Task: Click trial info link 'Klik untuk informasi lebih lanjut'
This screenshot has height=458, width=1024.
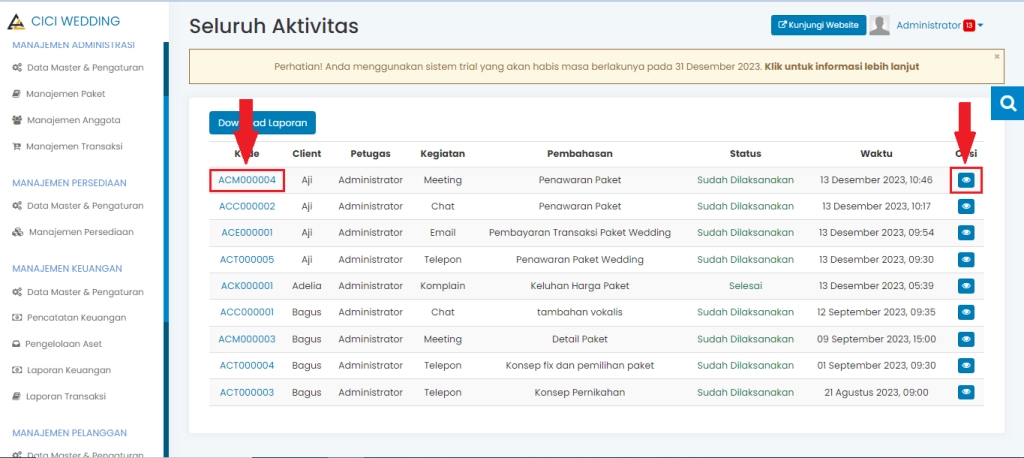Action: tap(842, 67)
